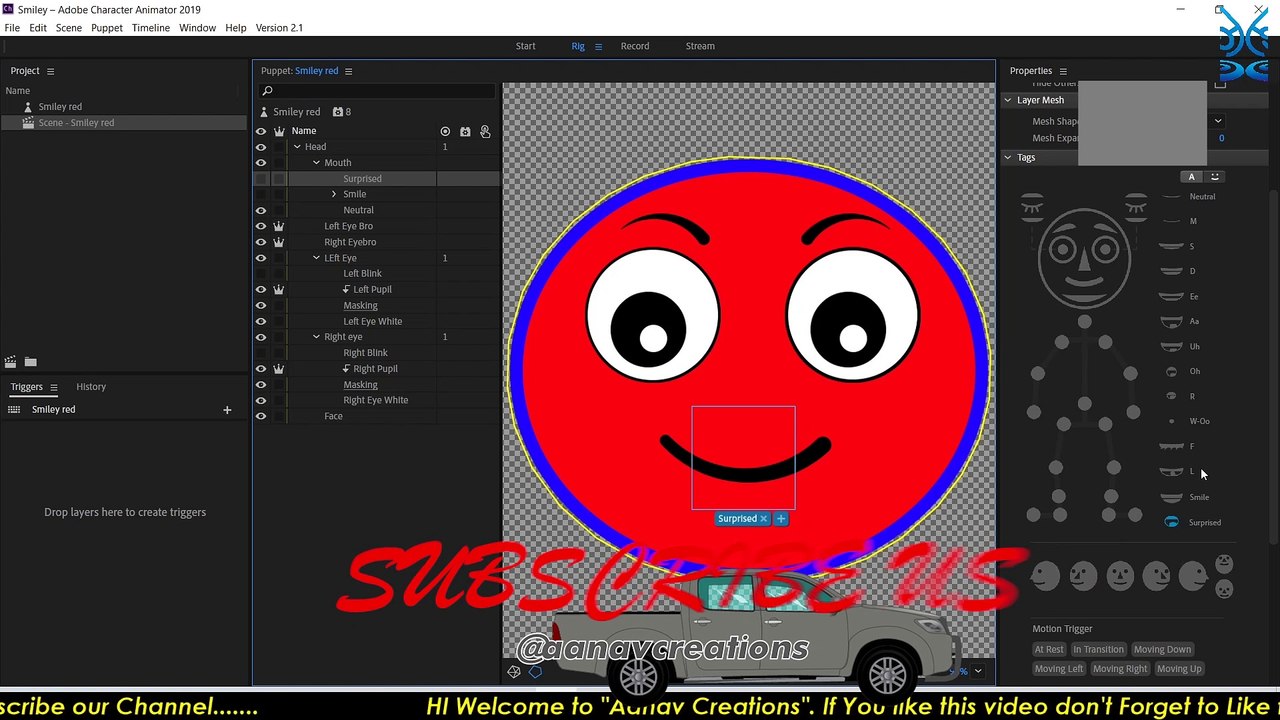Choose the Aa viseme tag
The image size is (1280, 720).
(1180, 322)
